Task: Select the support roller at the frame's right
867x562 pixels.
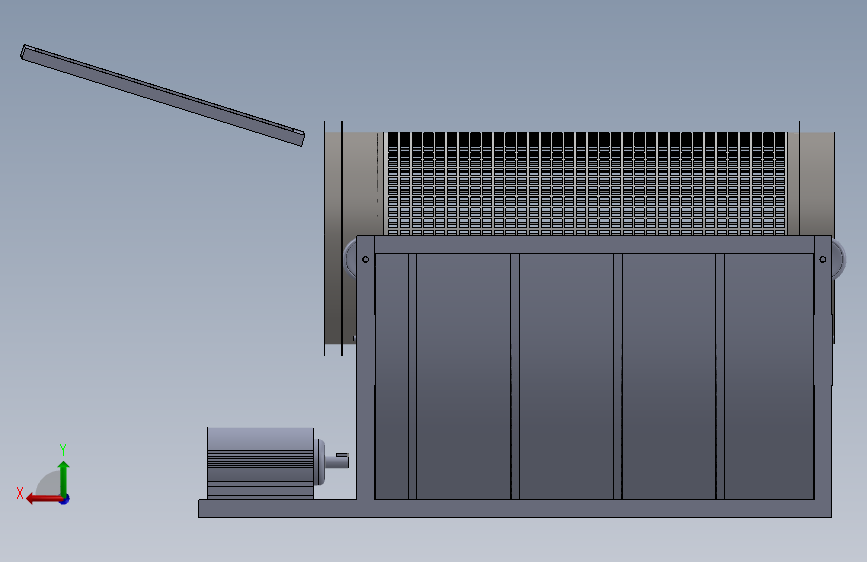Action: tap(838, 259)
